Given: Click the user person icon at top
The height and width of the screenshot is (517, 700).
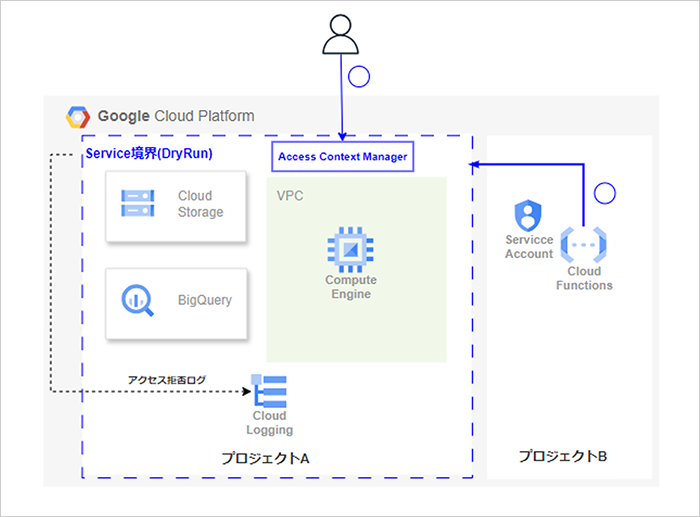Looking at the screenshot, I should coord(341,34).
